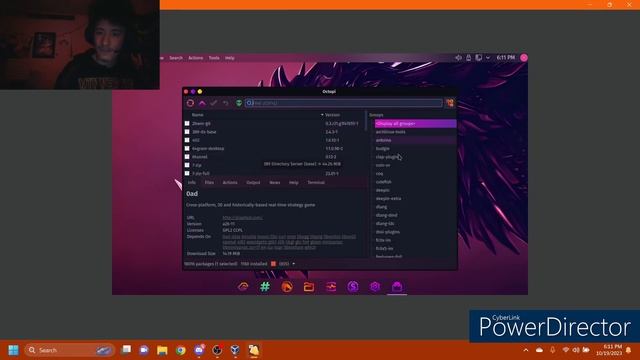Click the Linux panel volume icon

[458, 58]
